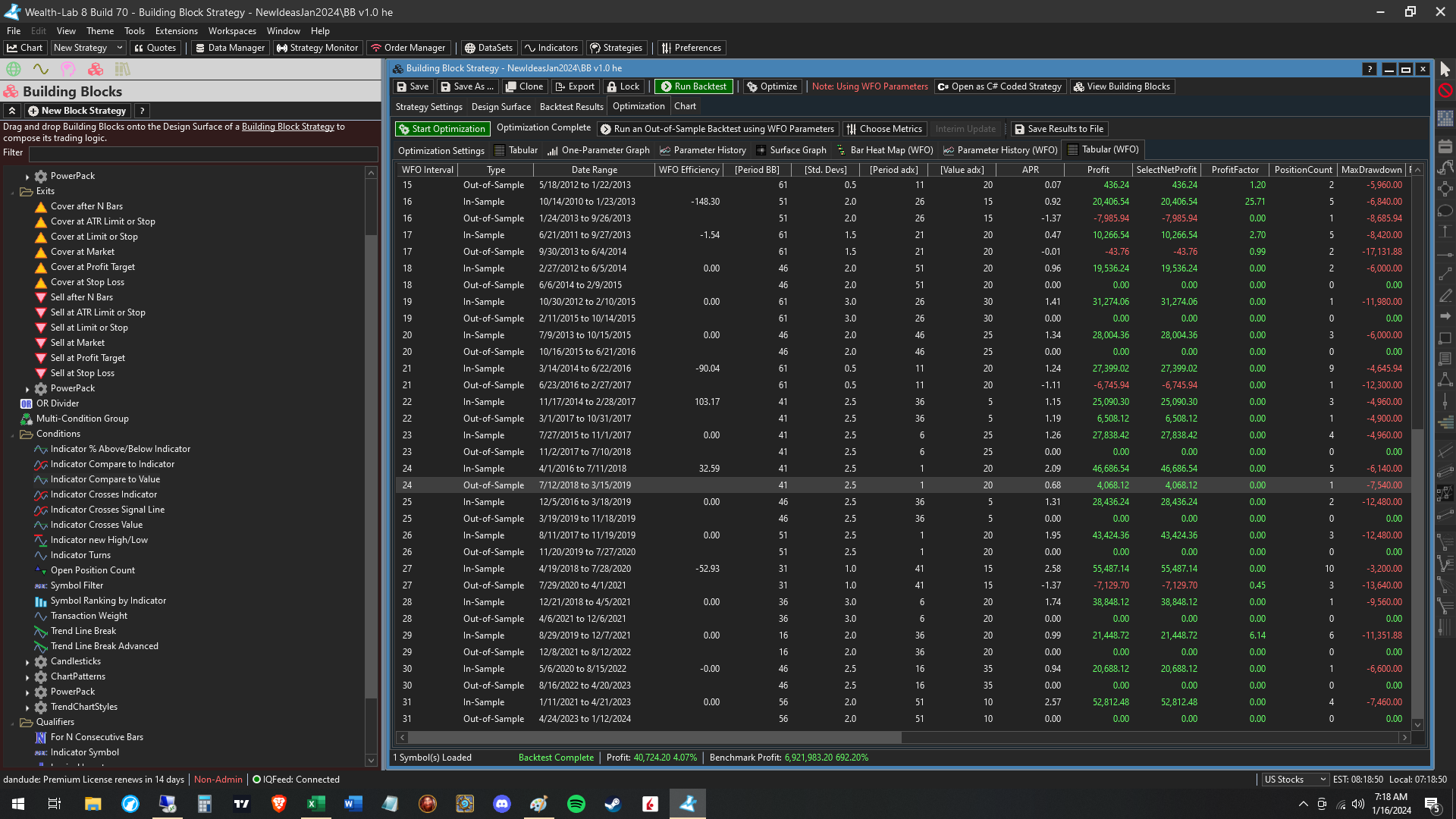Viewport: 1456px width, 819px height.
Task: Open the Strategy Monitor
Action: 317,48
